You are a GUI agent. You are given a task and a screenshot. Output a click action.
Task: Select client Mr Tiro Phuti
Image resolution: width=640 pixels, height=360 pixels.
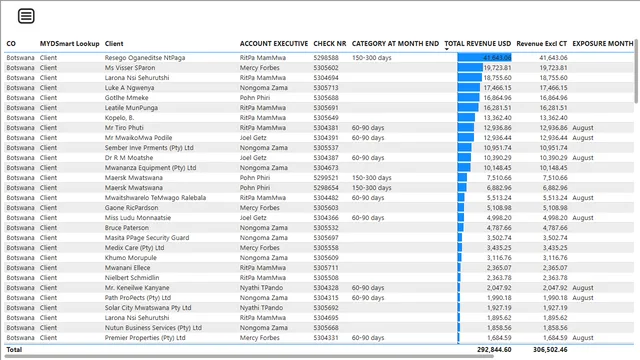(124, 128)
